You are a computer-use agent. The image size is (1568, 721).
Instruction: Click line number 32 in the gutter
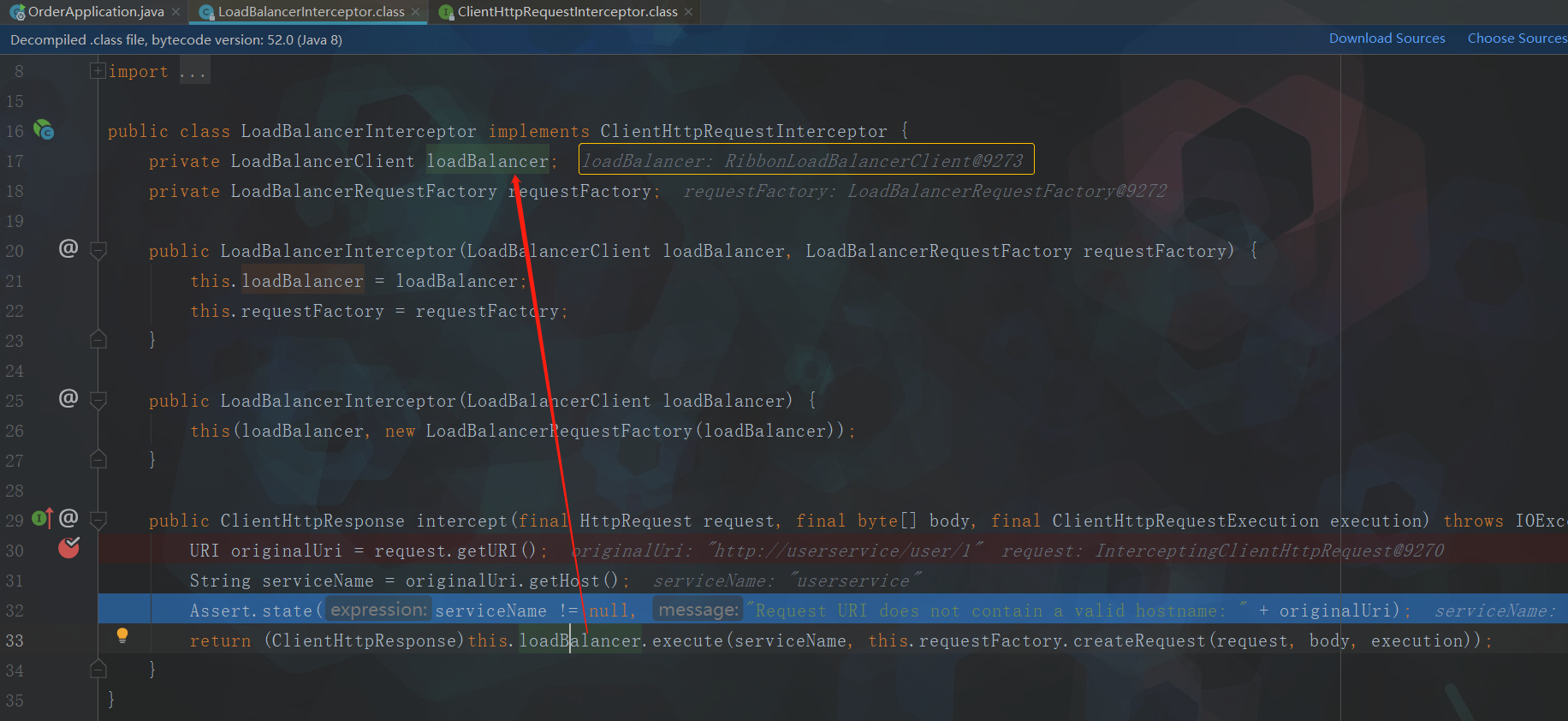(x=15, y=611)
